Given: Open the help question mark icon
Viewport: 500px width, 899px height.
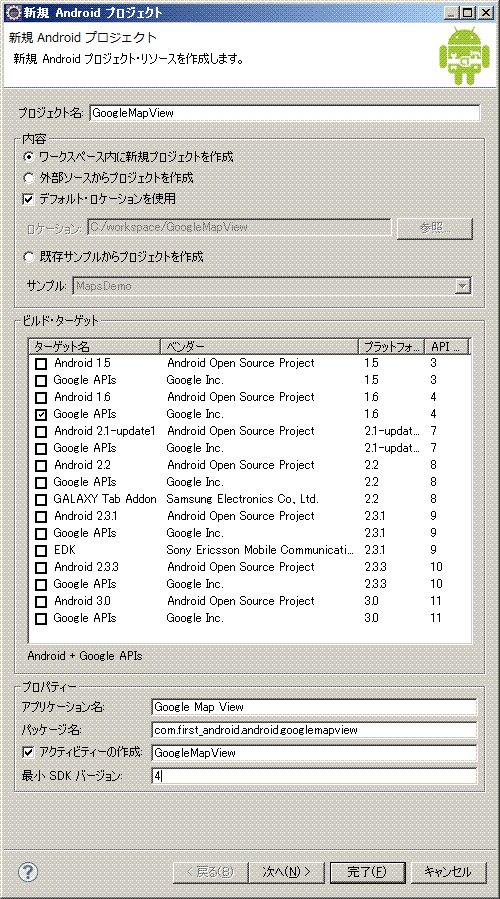Looking at the screenshot, I should pos(28,871).
